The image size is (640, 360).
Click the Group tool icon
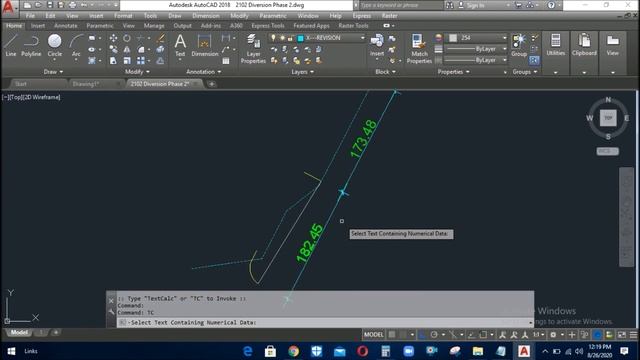click(519, 45)
